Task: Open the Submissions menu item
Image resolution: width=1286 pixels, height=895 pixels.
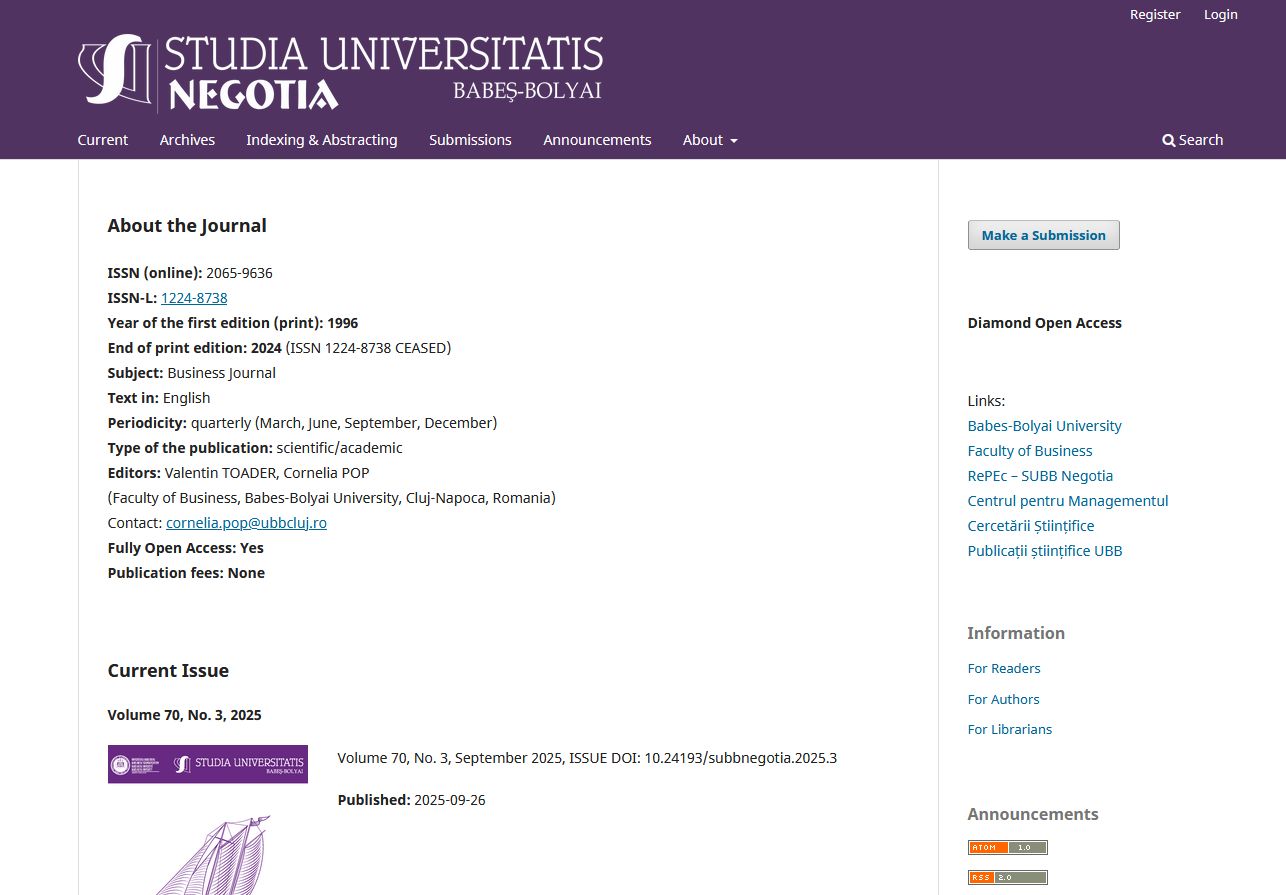Action: (x=470, y=140)
